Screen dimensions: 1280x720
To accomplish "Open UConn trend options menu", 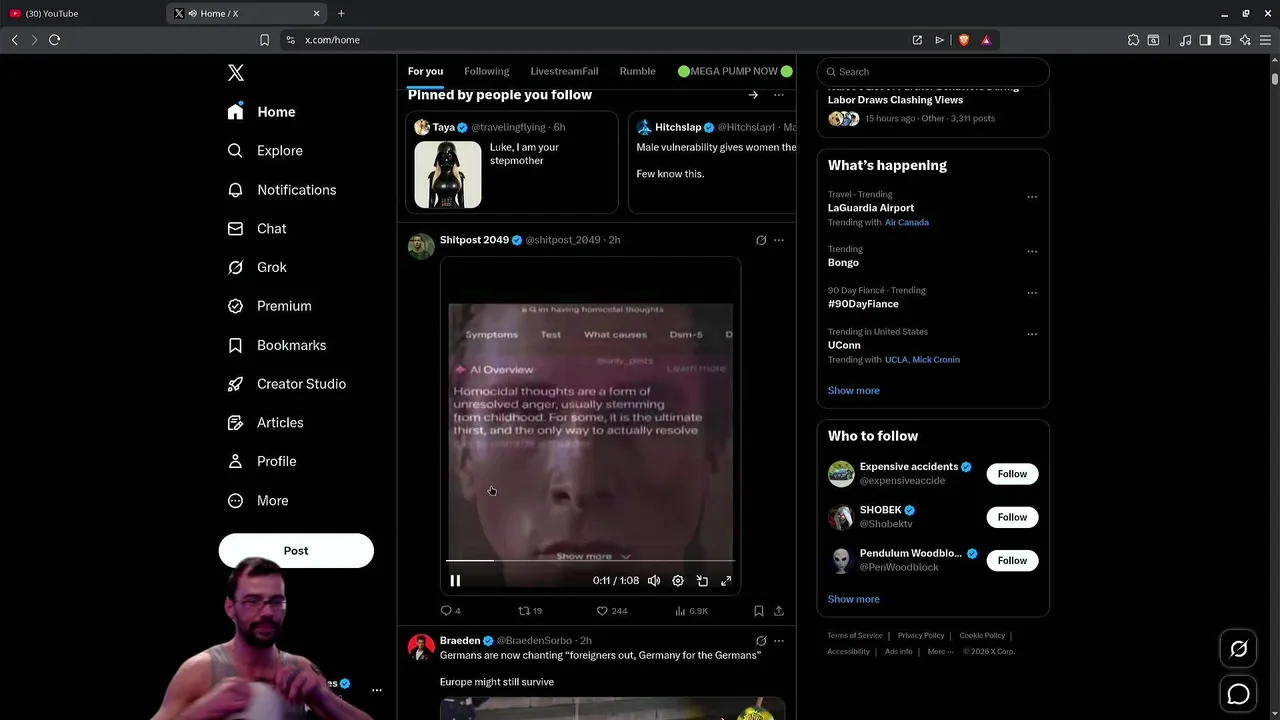I will pyautogui.click(x=1032, y=334).
